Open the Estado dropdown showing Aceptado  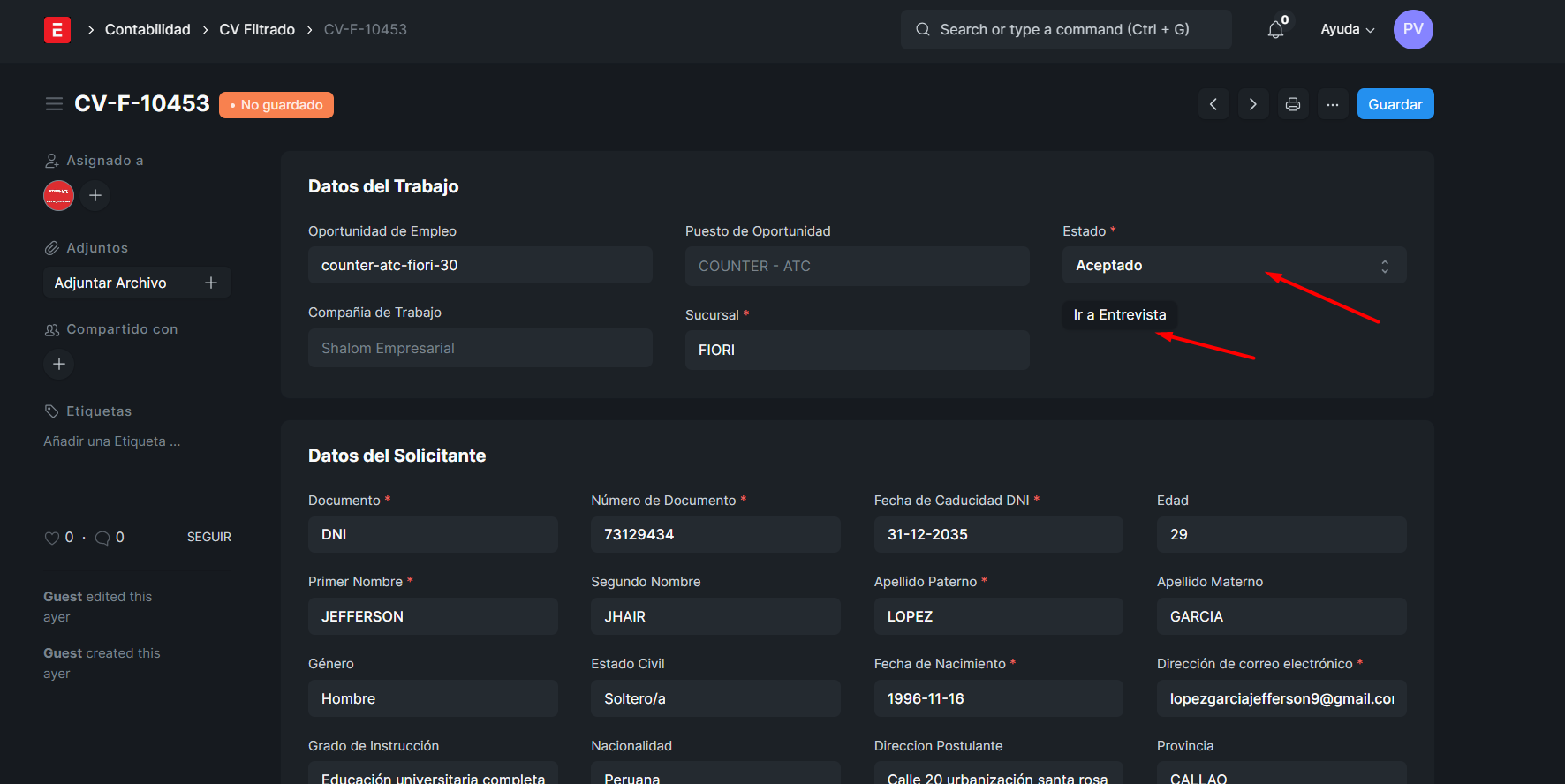[x=1233, y=266]
